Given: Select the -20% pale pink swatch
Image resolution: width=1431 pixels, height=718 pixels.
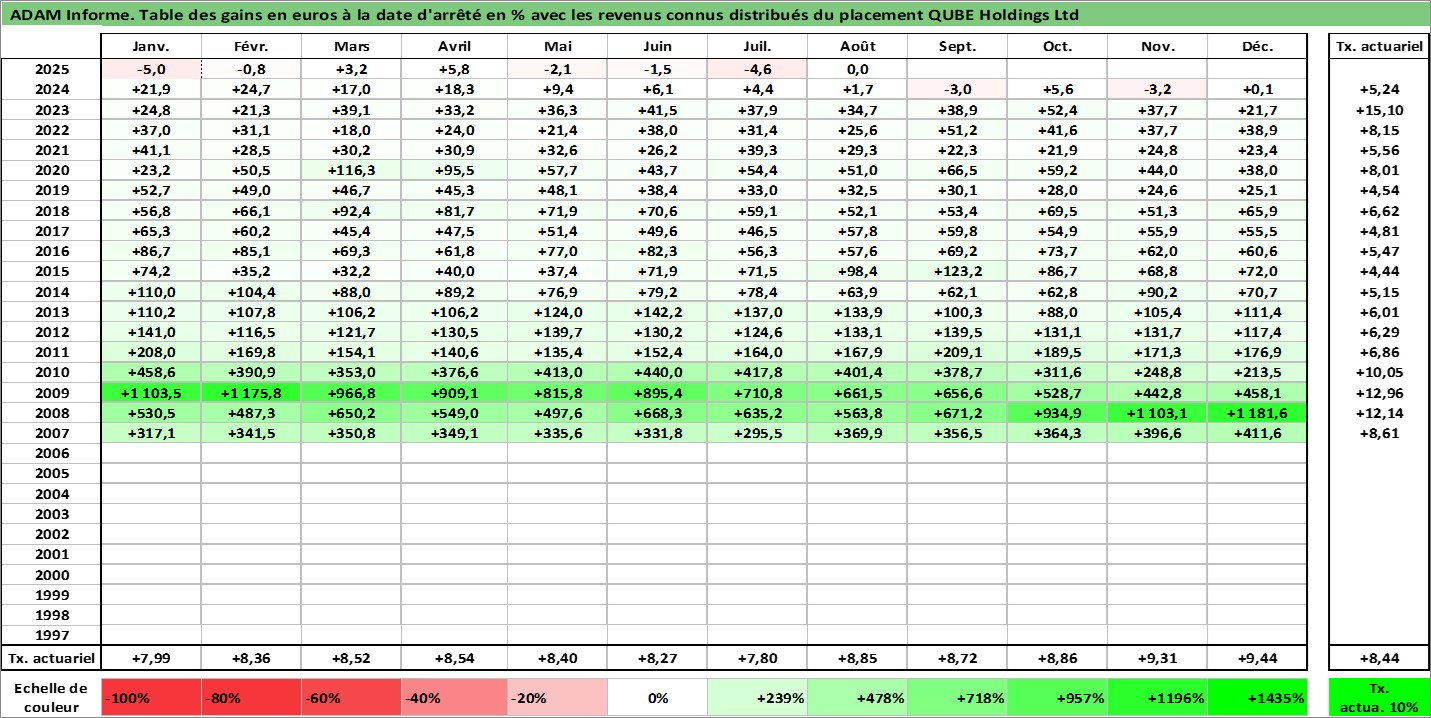Looking at the screenshot, I should coord(557,697).
